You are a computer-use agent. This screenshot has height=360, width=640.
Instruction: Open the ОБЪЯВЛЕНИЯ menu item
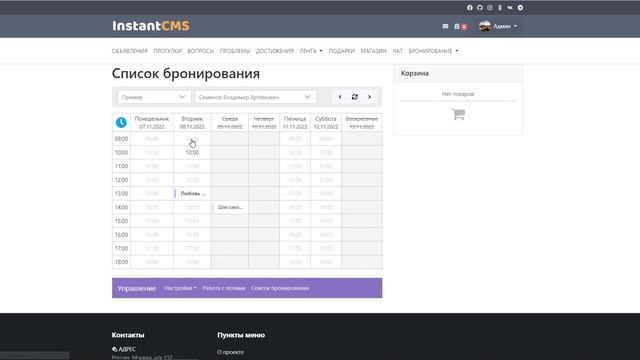click(129, 51)
